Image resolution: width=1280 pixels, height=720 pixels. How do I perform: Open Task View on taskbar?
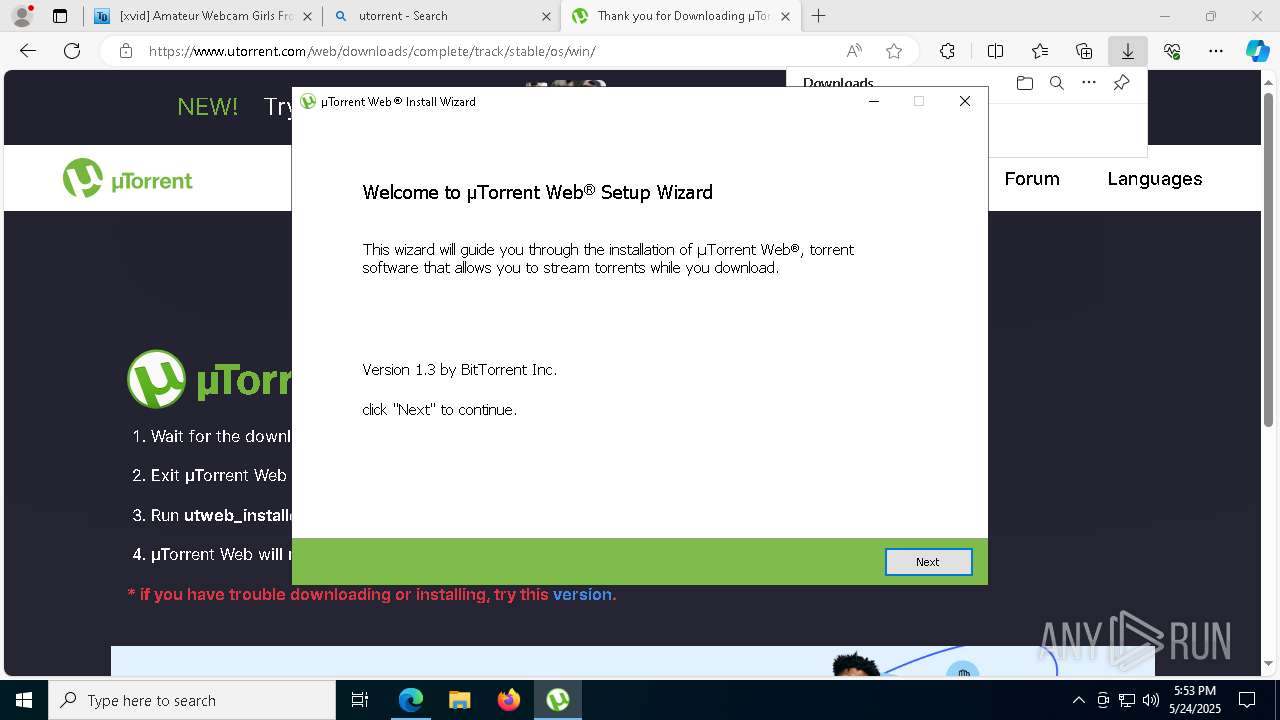click(360, 700)
